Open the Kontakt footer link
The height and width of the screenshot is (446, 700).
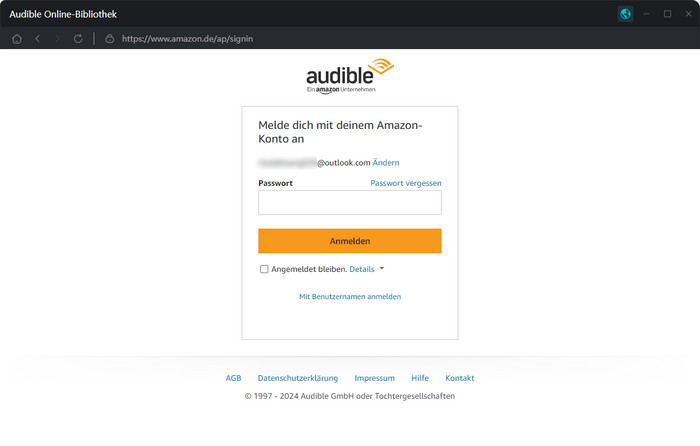(460, 378)
